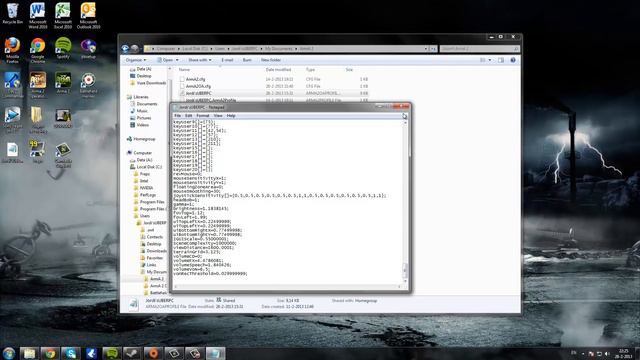This screenshot has width=640, height=360.
Task: Open the Battlefield desktop shortcut with circular icon
Action: point(88,84)
